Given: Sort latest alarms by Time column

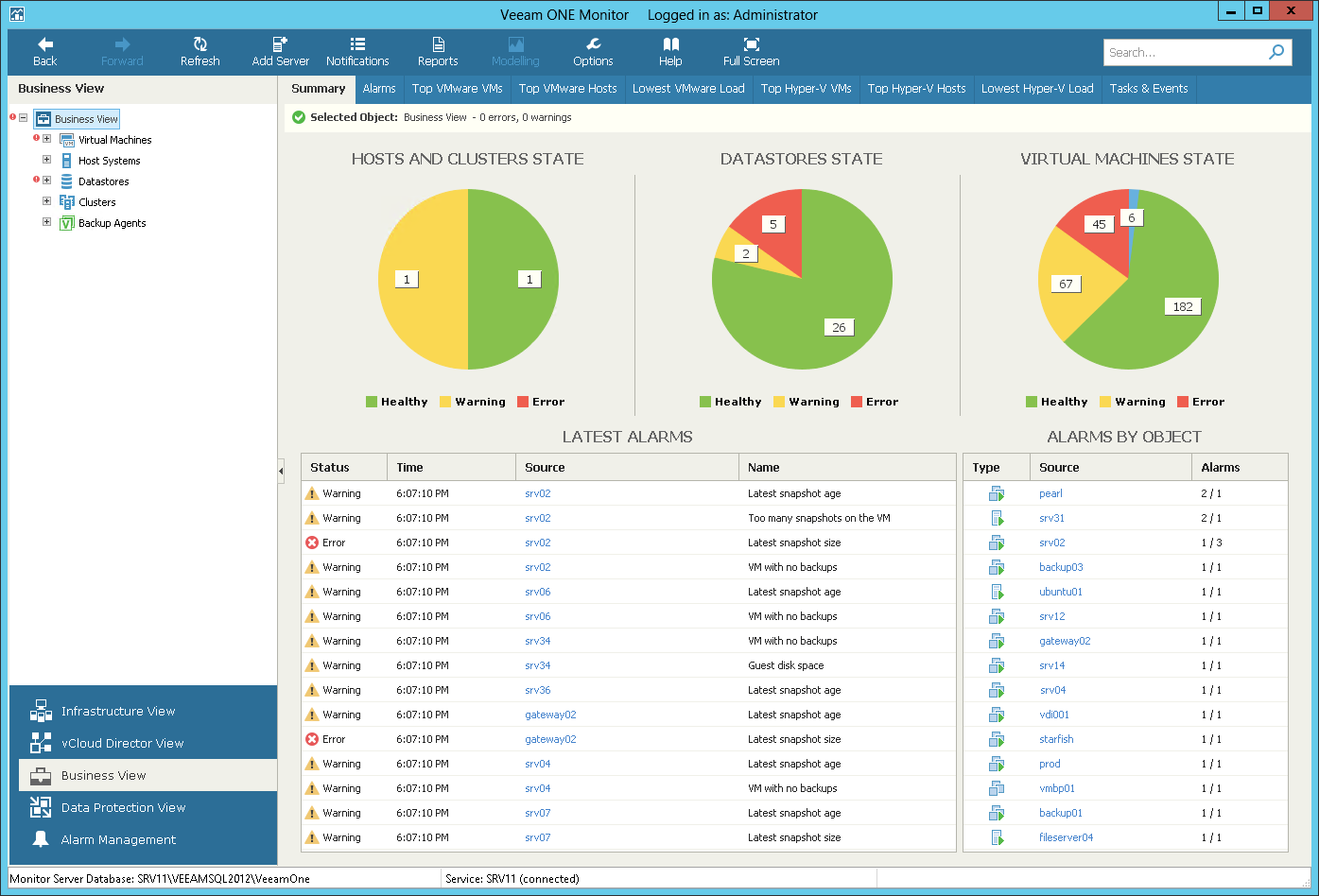Looking at the screenshot, I should (x=451, y=467).
